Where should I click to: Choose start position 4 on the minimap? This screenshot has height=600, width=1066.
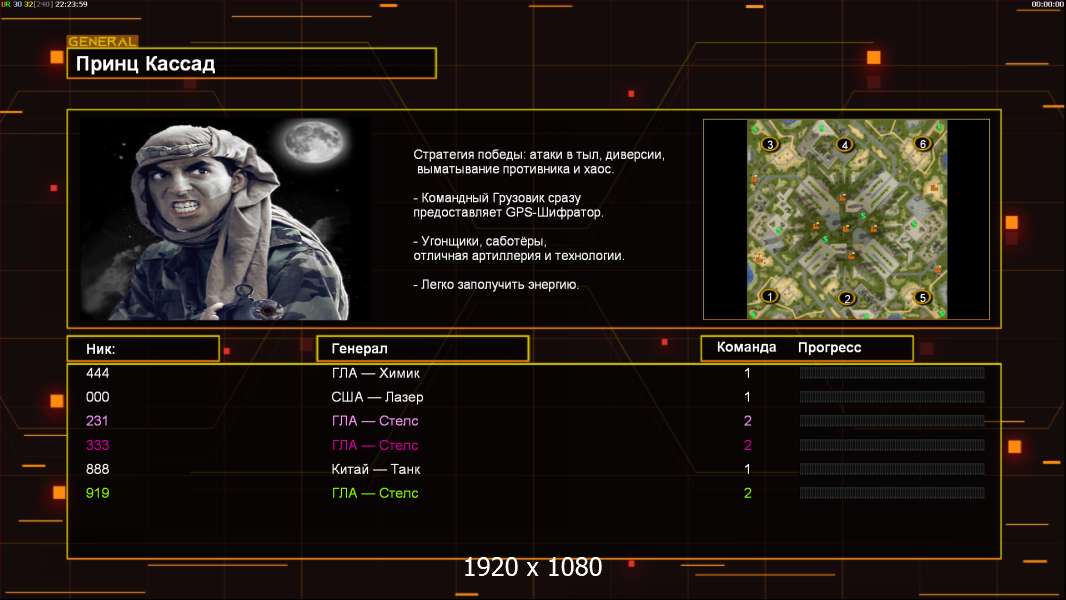coord(845,145)
